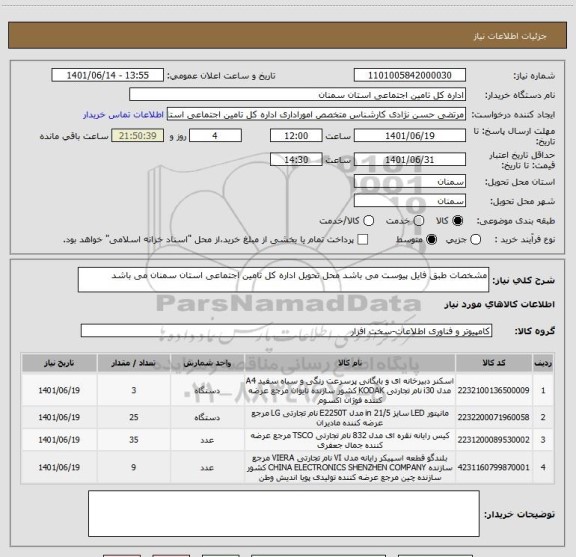Image resolution: width=576 pixels, height=557 pixels.
Task: Click the VIERA speaker item name
Action: pyautogui.click(x=350, y=468)
